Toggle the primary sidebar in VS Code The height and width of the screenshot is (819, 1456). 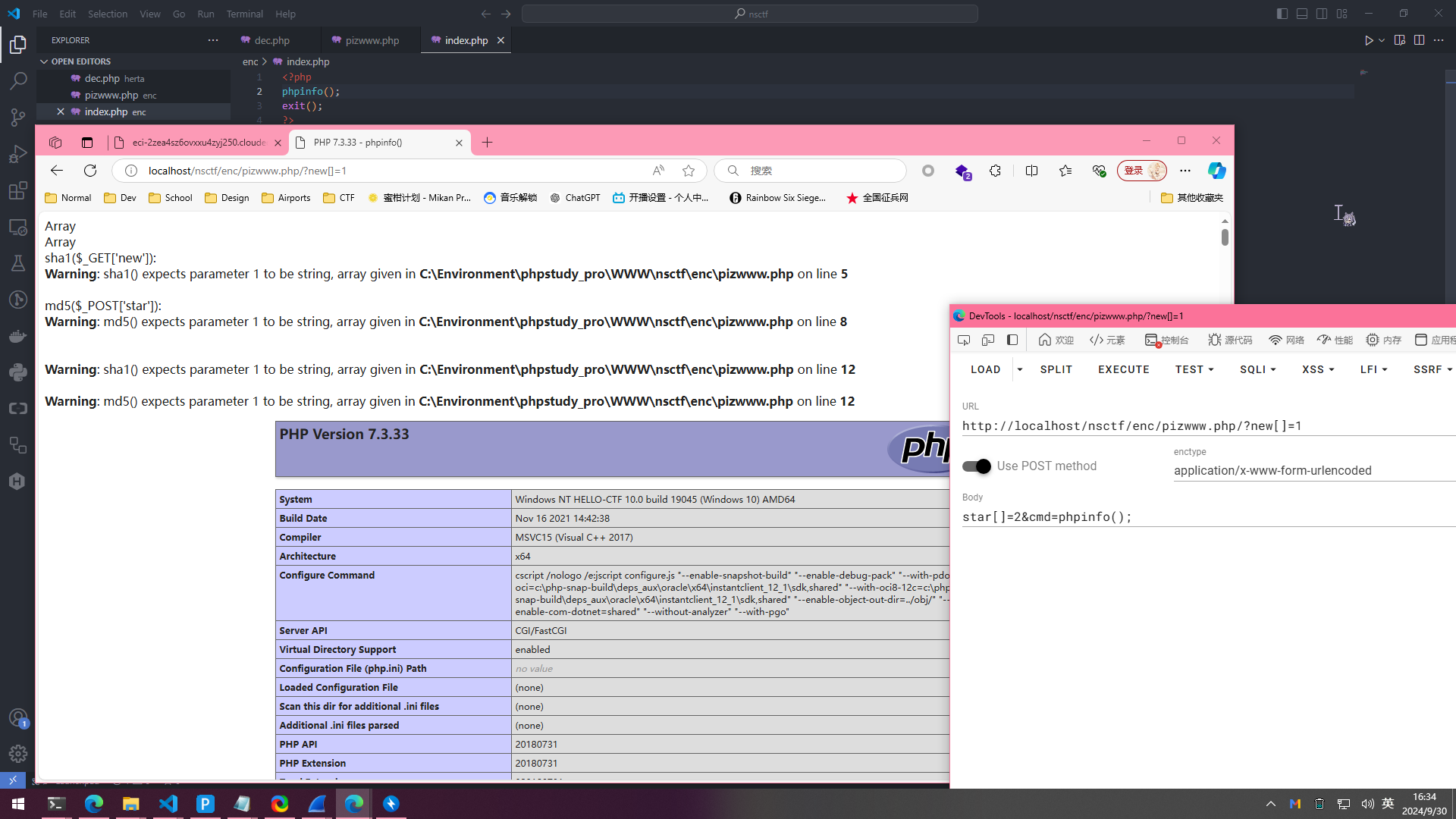[x=1282, y=14]
